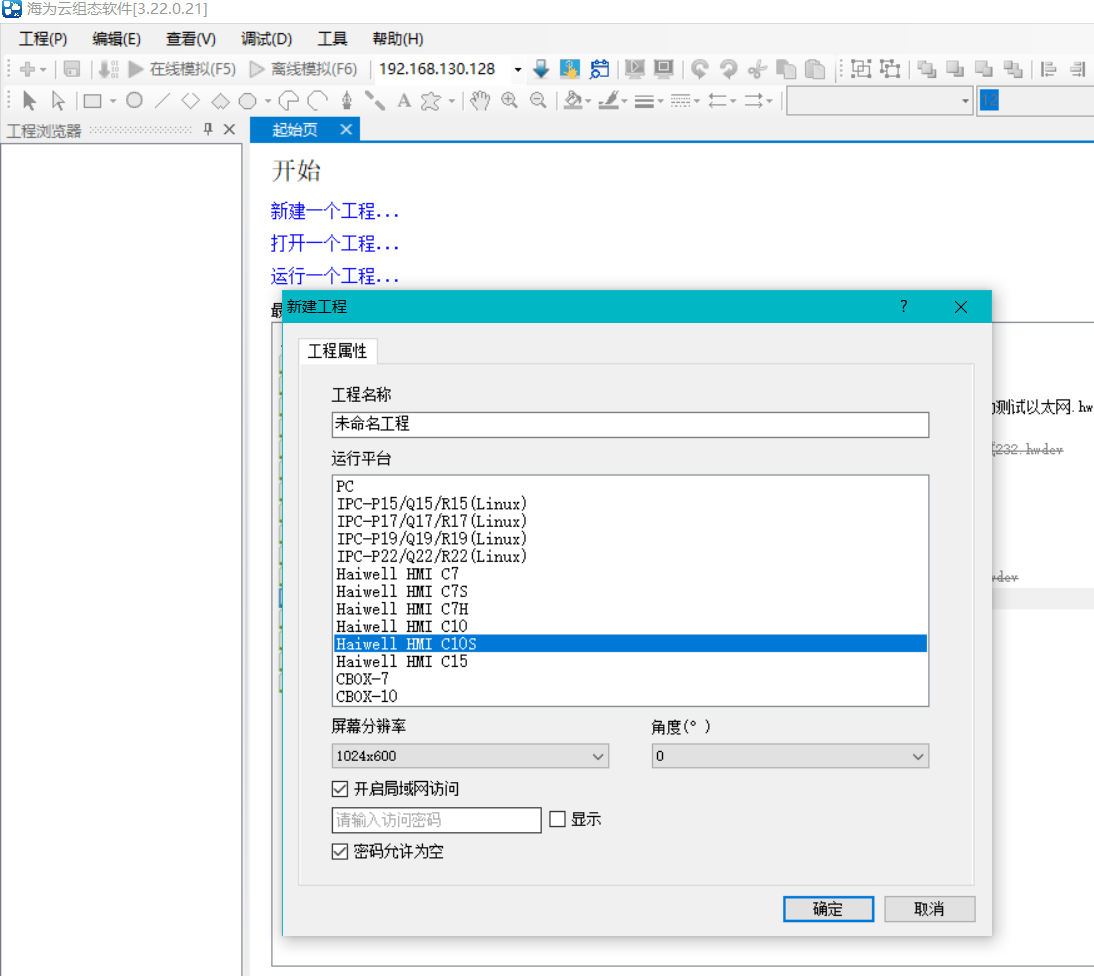Select the pie sector shape tool
The height and width of the screenshot is (976, 1094).
click(288, 101)
